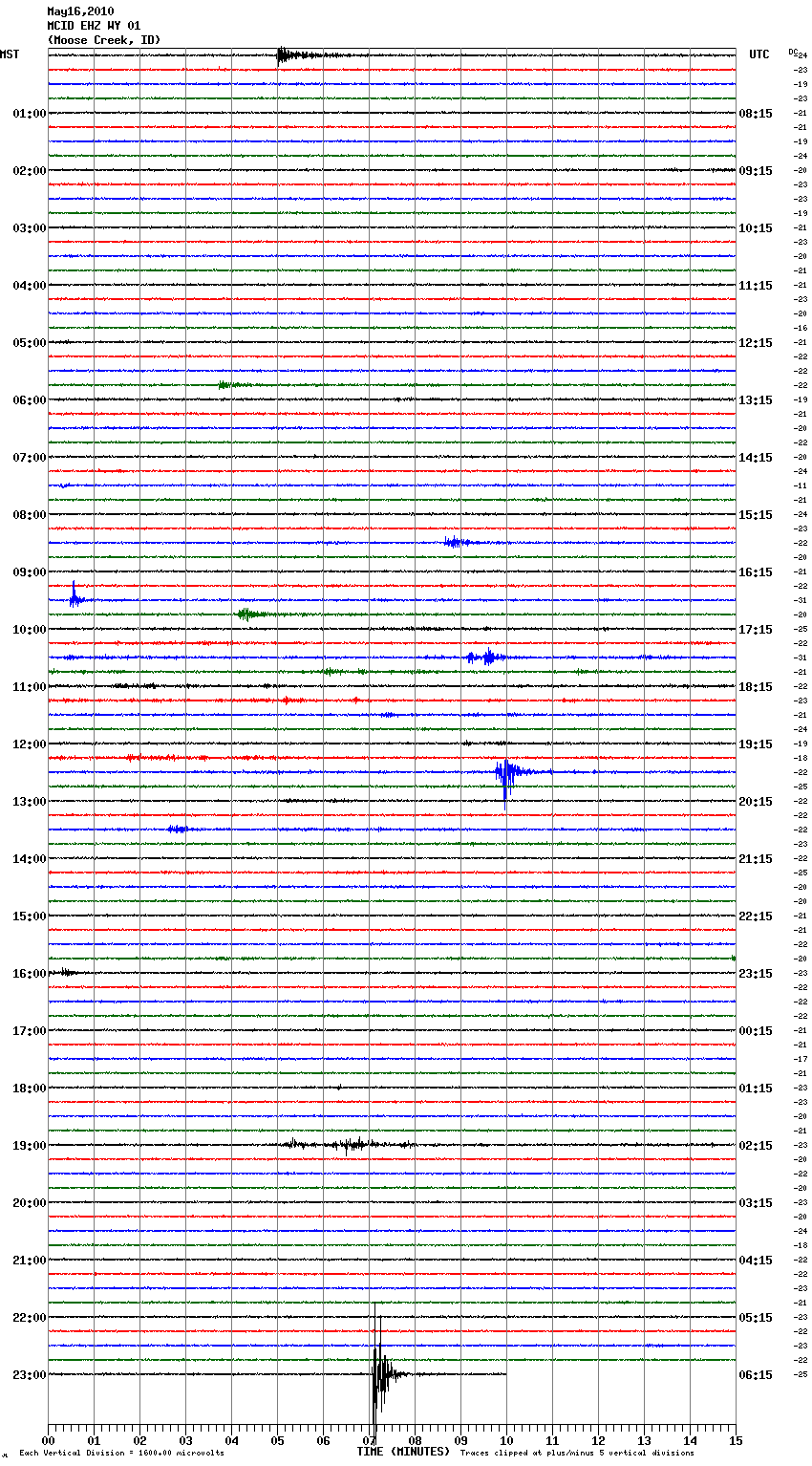The width and height of the screenshot is (812, 1466).
Task: Click the 16:15 UTC time label
Action: pos(756,572)
